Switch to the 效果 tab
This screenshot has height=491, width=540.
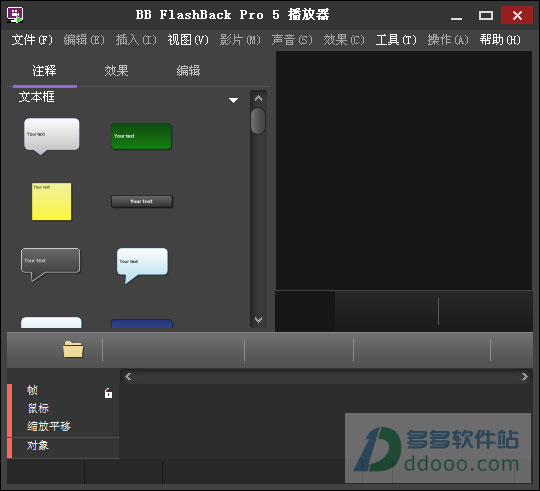(116, 71)
